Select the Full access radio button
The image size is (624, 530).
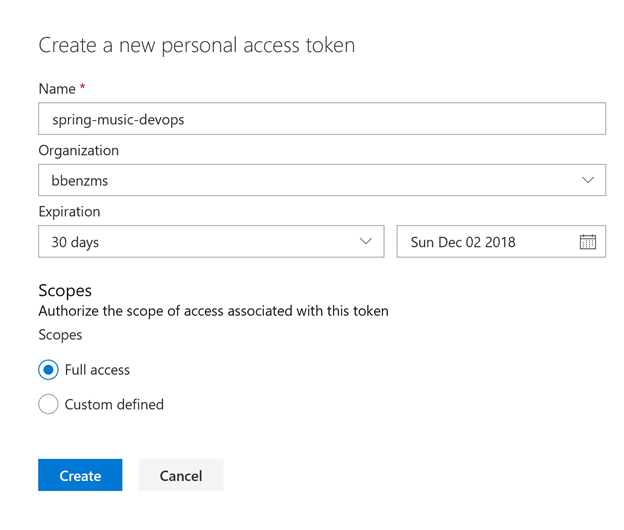click(48, 370)
